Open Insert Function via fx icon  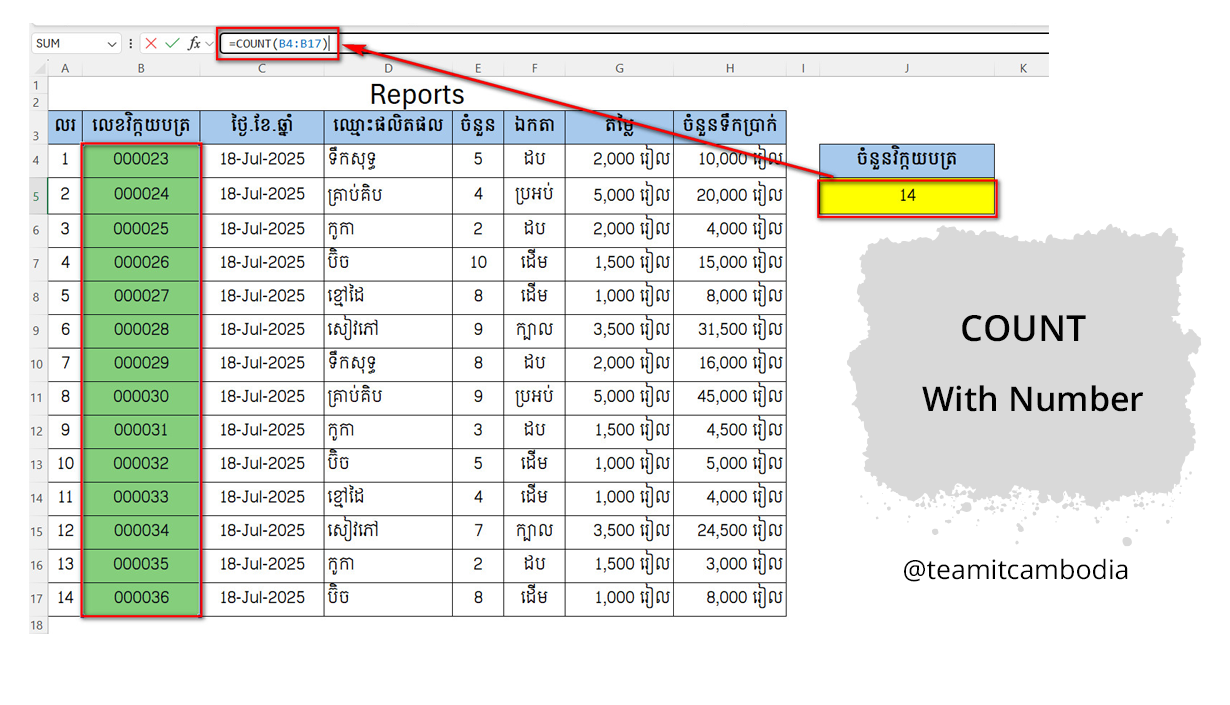[x=194, y=43]
